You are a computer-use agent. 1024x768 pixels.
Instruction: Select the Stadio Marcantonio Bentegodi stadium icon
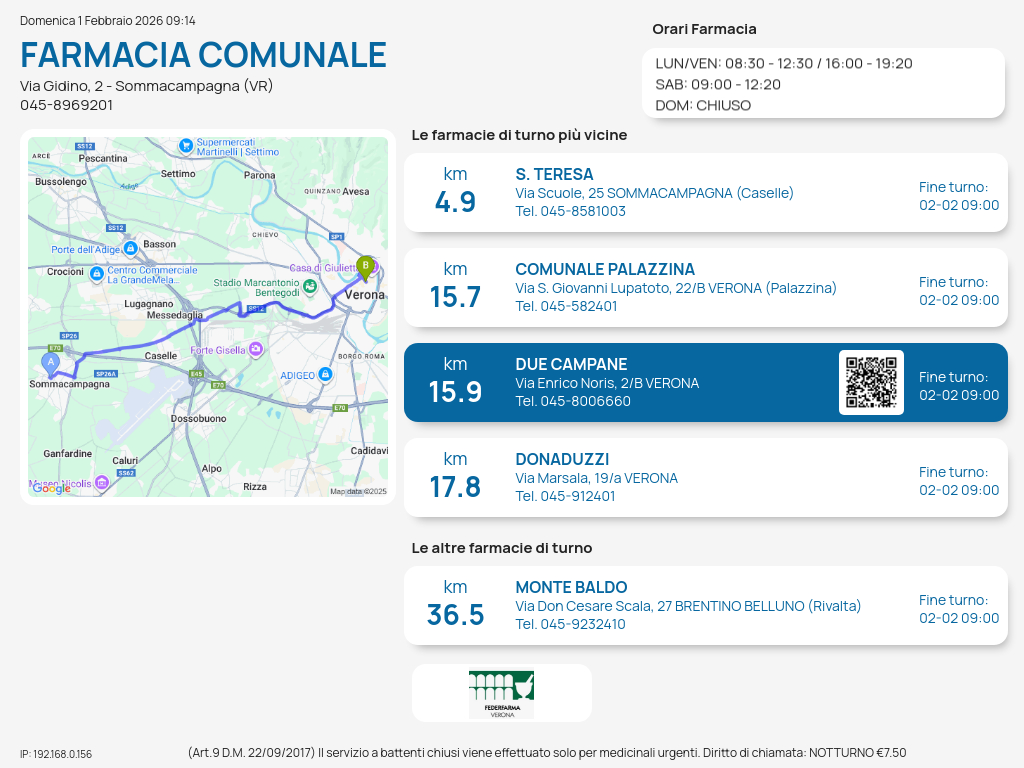click(x=310, y=287)
